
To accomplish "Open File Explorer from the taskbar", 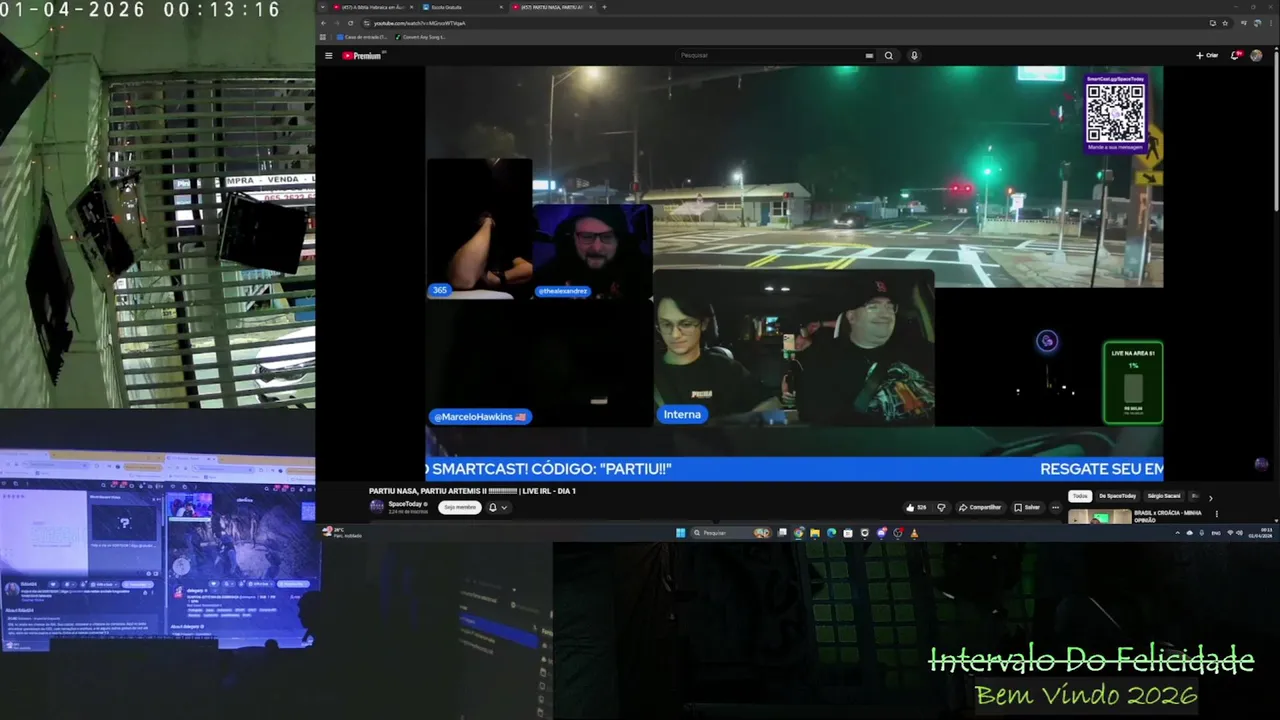I will (815, 533).
